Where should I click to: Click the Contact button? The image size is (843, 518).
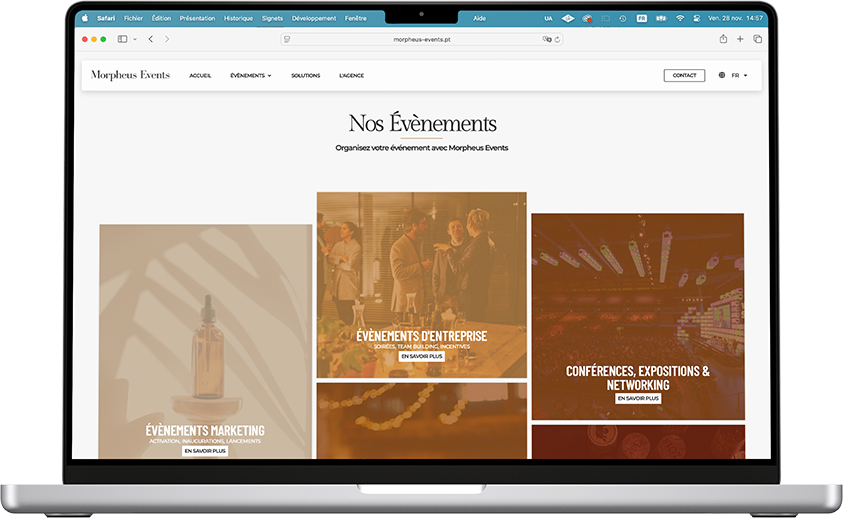point(684,75)
